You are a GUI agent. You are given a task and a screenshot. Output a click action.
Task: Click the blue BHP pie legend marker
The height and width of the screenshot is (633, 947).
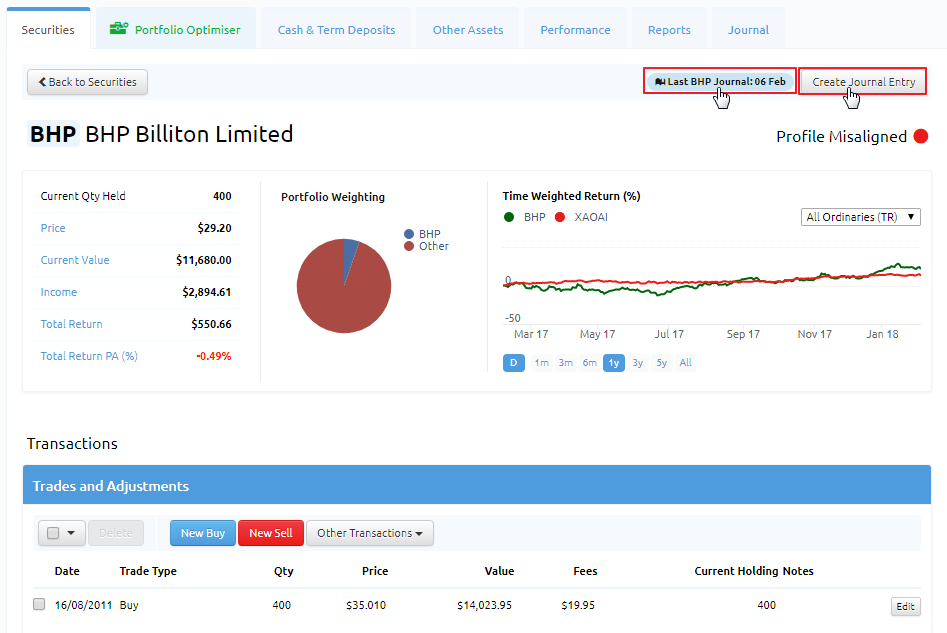409,234
